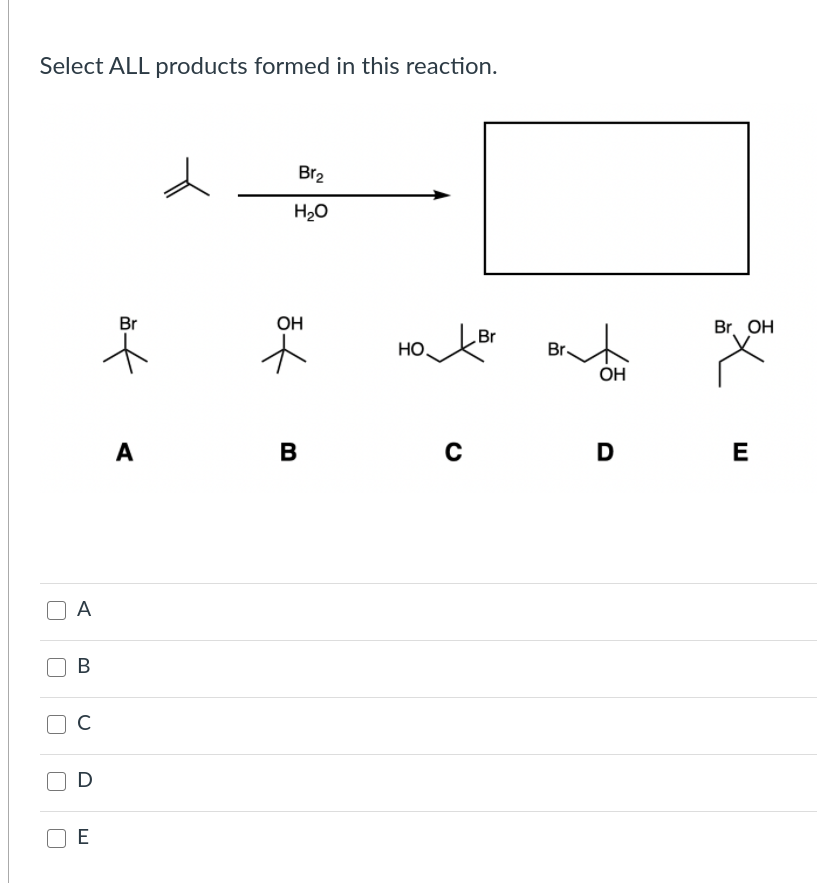Screen dimensions: 817x883
Task: Click structure C with HO and Br
Action: pos(447,344)
